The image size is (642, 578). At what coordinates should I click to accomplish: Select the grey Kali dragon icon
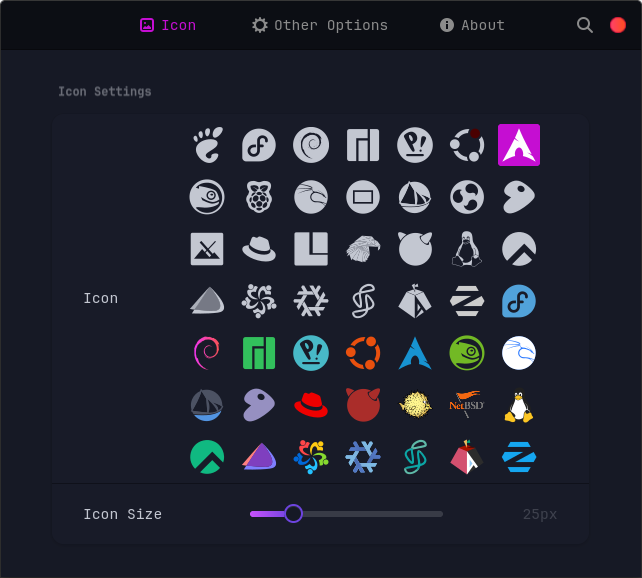coord(311,197)
